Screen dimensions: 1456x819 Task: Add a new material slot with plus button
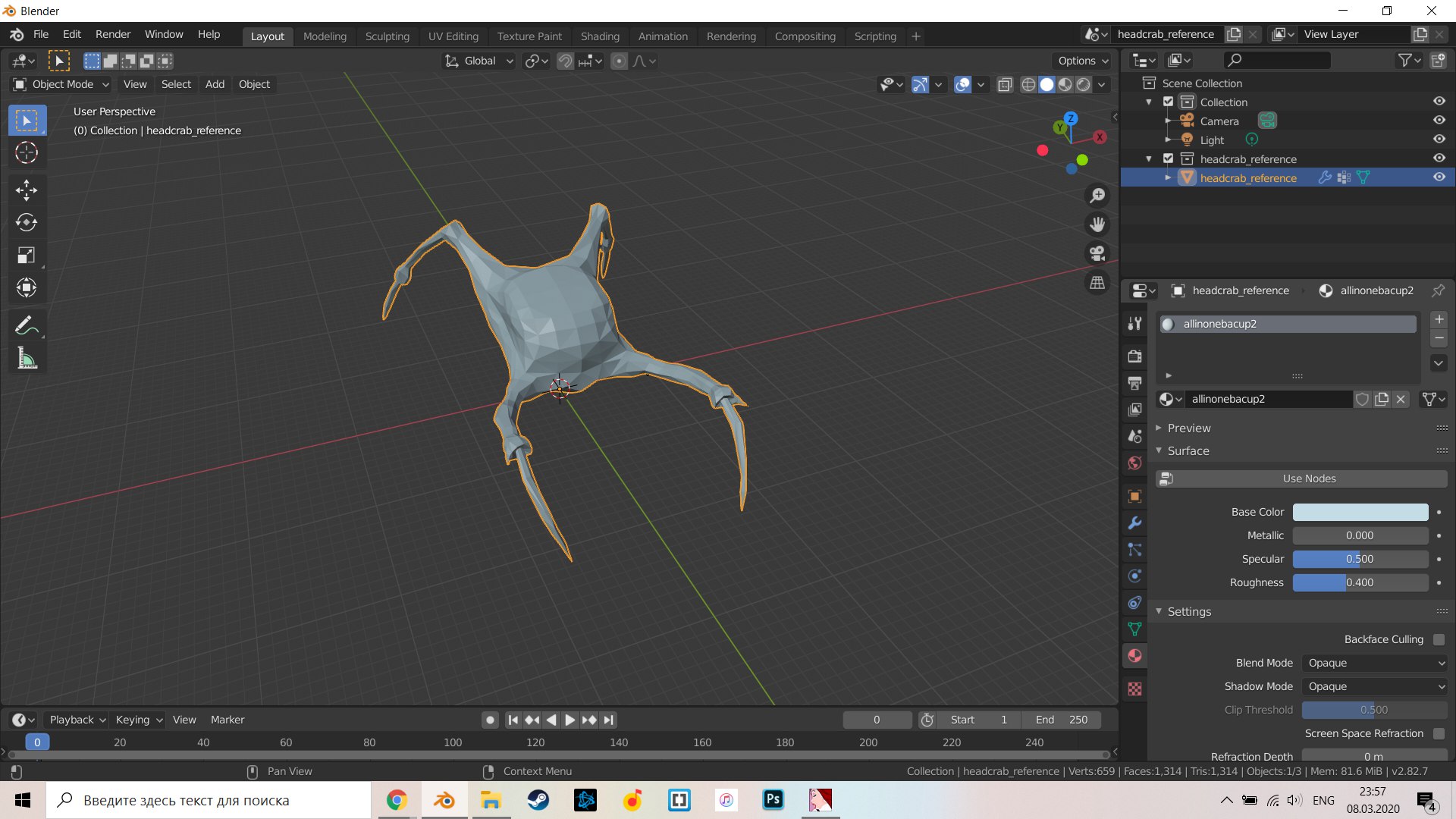[x=1439, y=320]
